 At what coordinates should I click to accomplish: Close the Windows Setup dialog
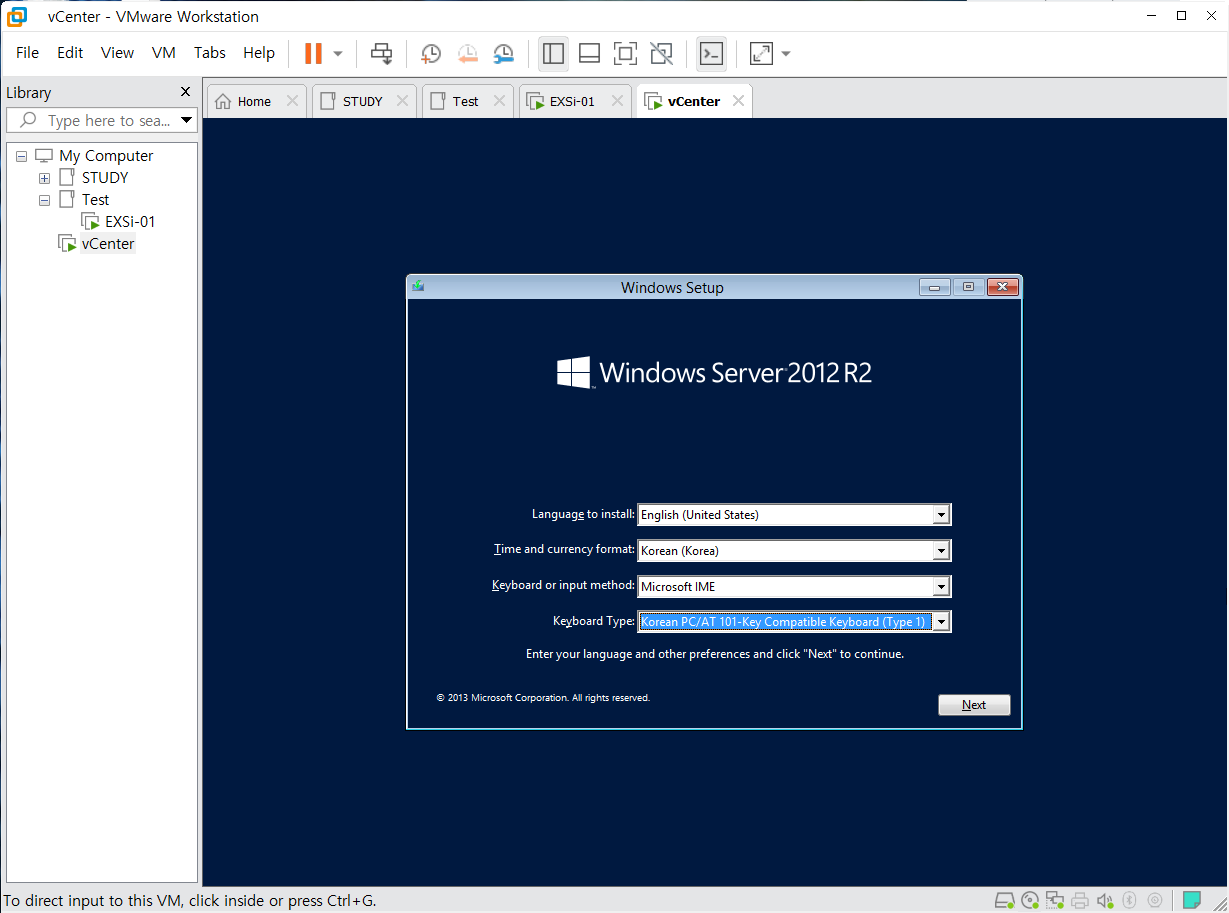point(1002,287)
